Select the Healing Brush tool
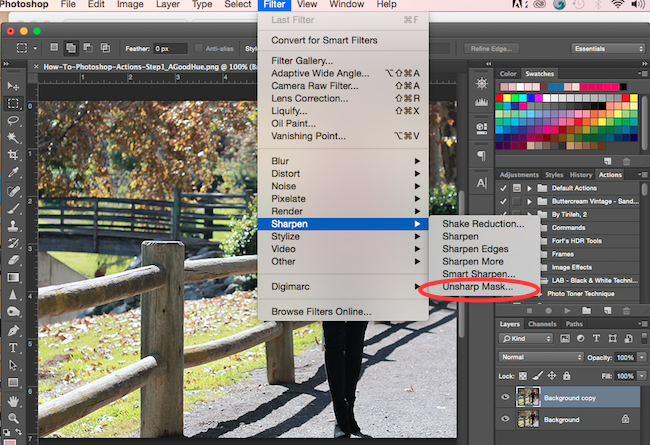 point(13,191)
